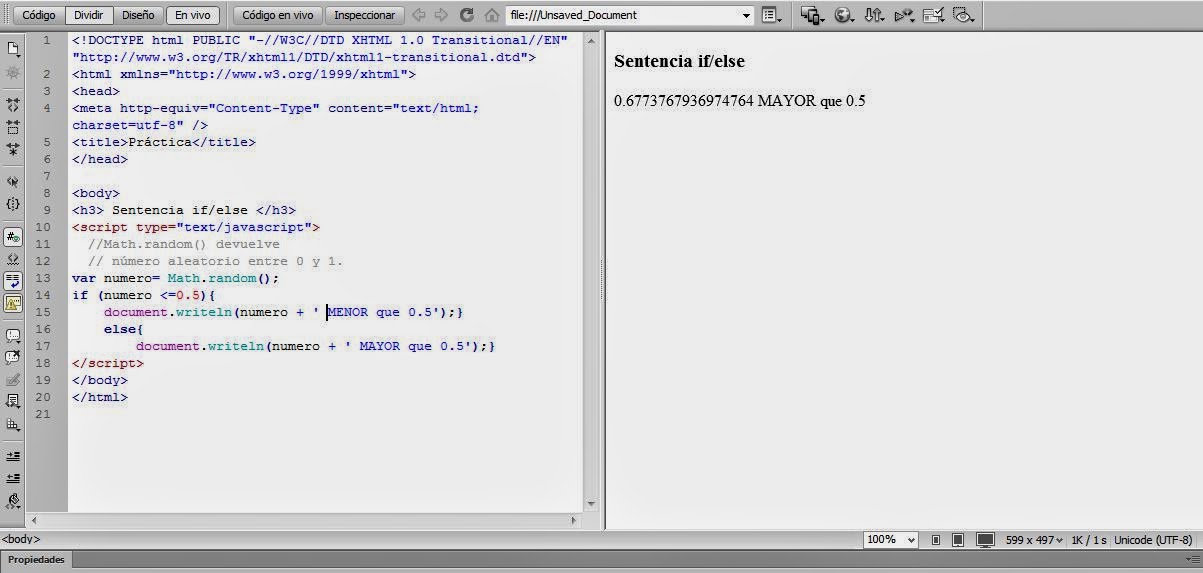
Task: Open the Visual Aids eye icon
Action: click(963, 15)
